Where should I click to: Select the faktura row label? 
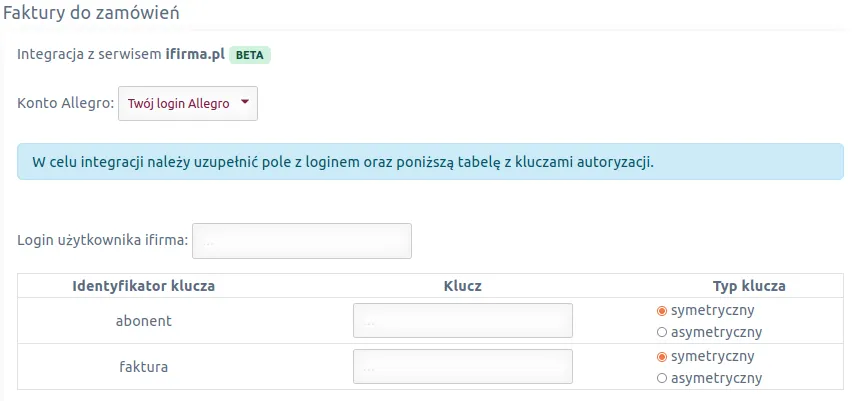143,367
